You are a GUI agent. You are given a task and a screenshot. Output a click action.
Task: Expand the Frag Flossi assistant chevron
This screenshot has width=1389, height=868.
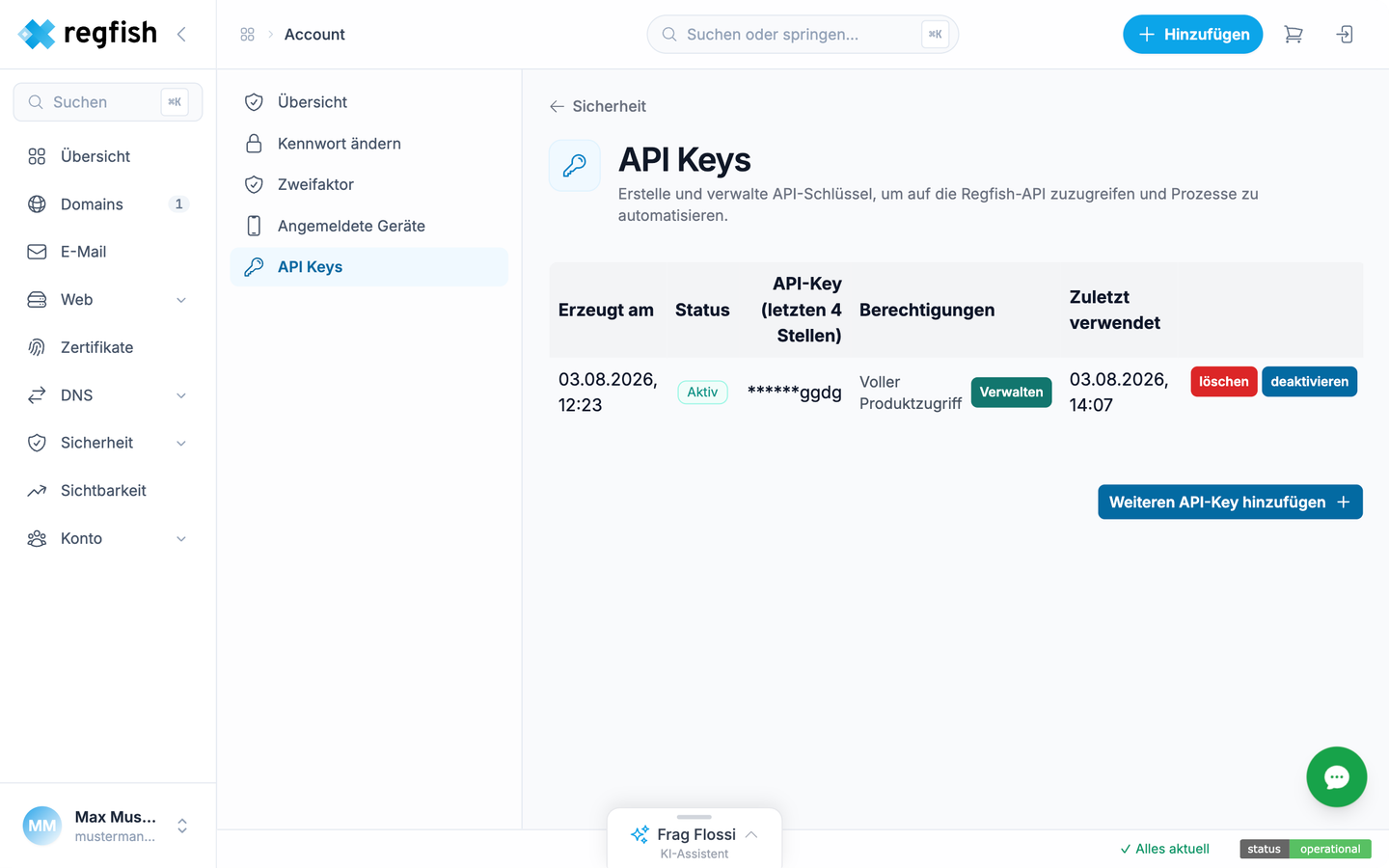[751, 834]
